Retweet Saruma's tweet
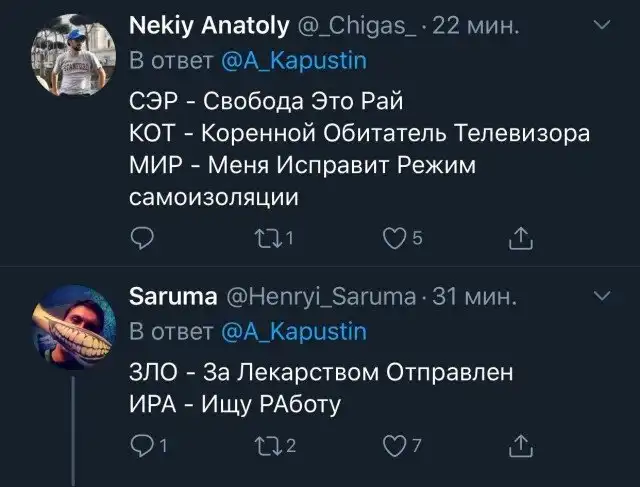Viewport: 640px width, 487px height. click(270, 445)
